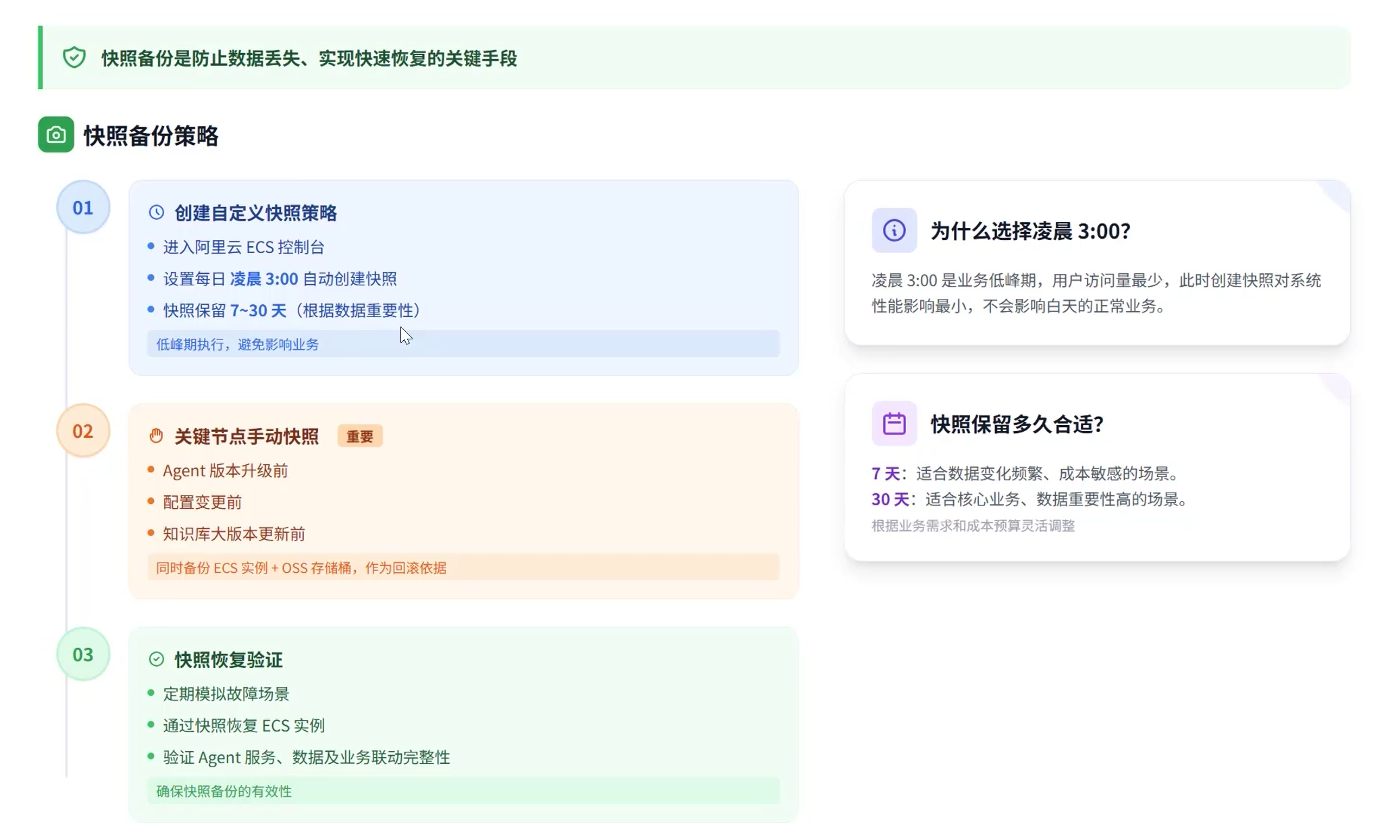Click the line starting with 30 天
The width and height of the screenshot is (1388, 824).
pos(1032,499)
